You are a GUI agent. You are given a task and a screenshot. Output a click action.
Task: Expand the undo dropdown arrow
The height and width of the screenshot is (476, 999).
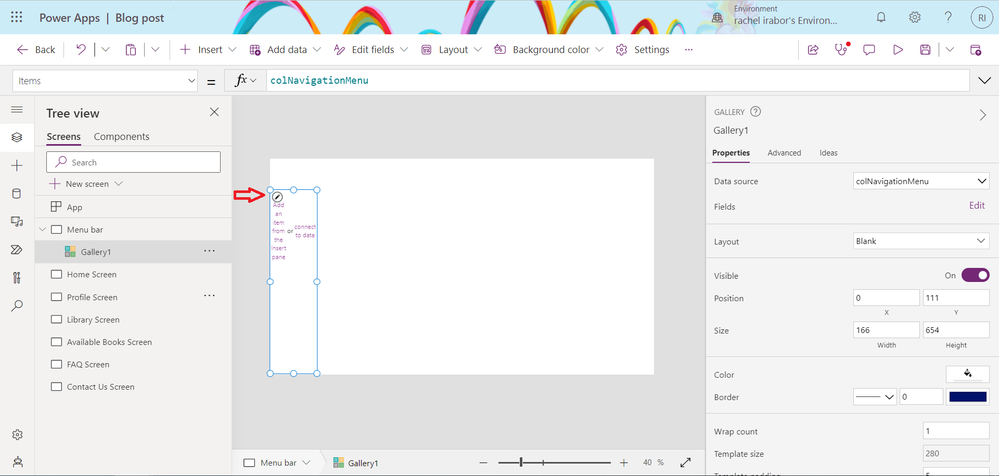(106, 50)
